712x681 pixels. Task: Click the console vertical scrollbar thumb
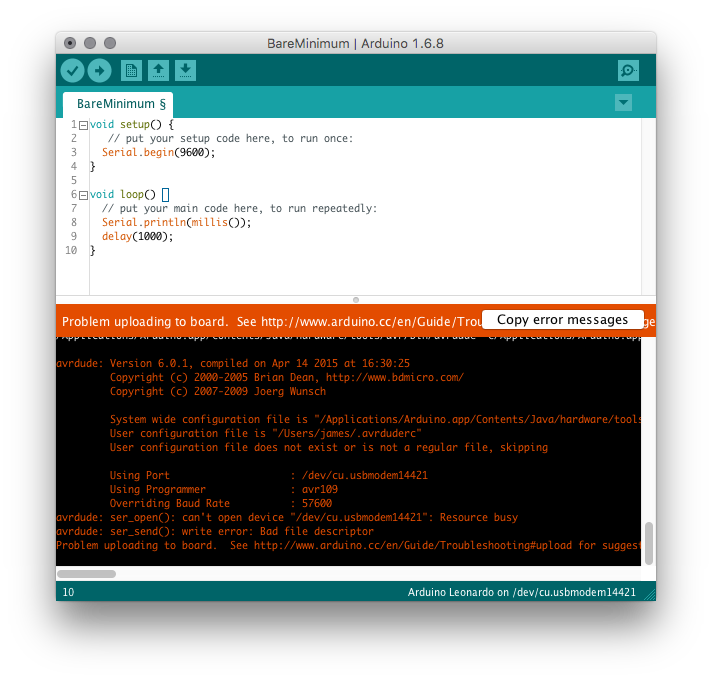pyautogui.click(x=649, y=543)
